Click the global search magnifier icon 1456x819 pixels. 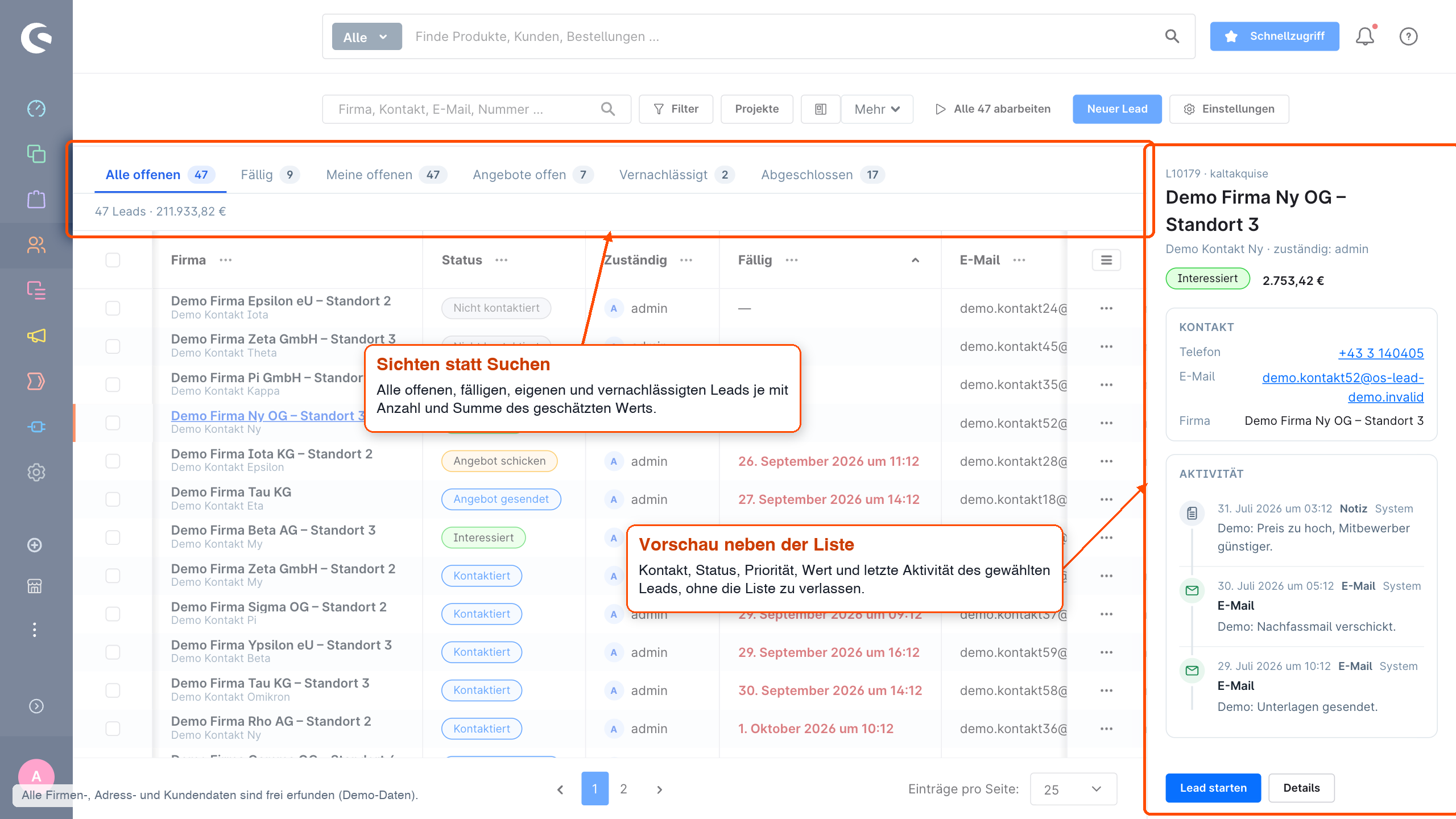[x=1172, y=36]
